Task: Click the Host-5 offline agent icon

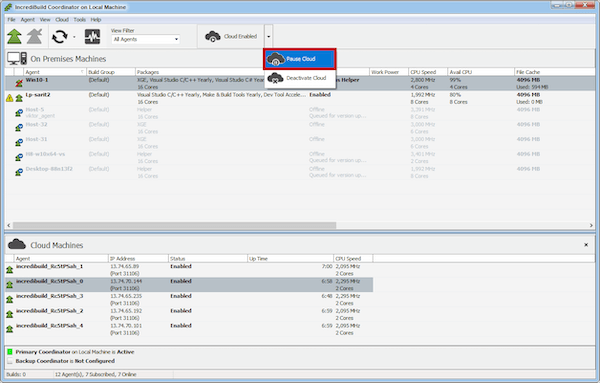Action: pos(19,113)
